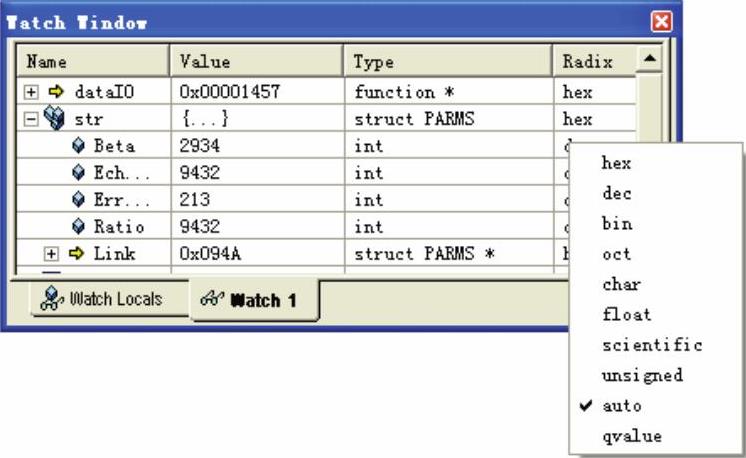
Task: Select the Ratio variable name
Action: coord(119,226)
